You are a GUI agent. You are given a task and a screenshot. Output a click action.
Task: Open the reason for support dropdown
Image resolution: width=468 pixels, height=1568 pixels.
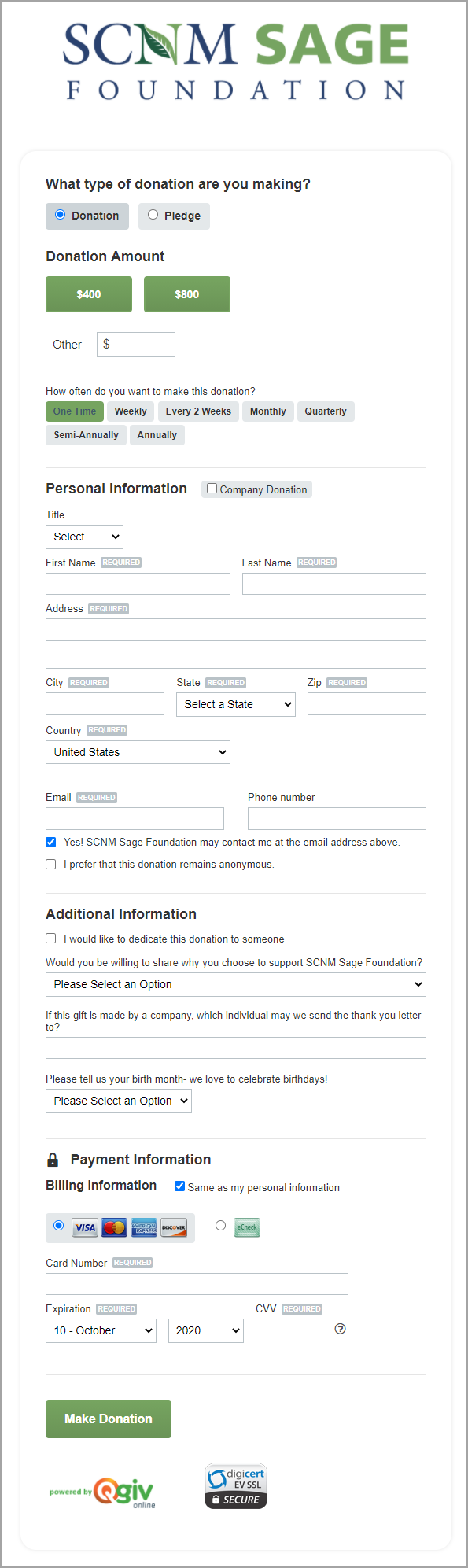coord(236,984)
